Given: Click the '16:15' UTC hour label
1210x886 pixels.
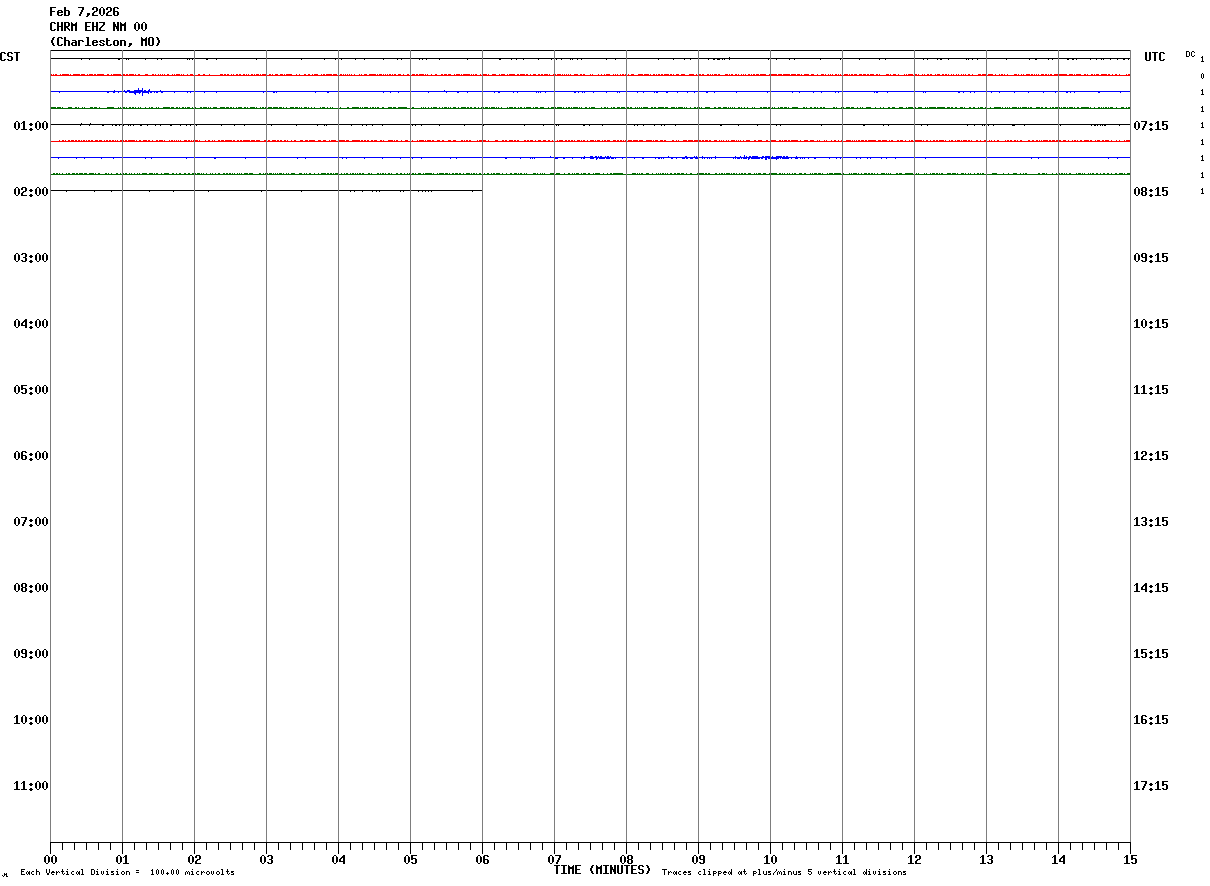Looking at the screenshot, I should pos(1151,719).
